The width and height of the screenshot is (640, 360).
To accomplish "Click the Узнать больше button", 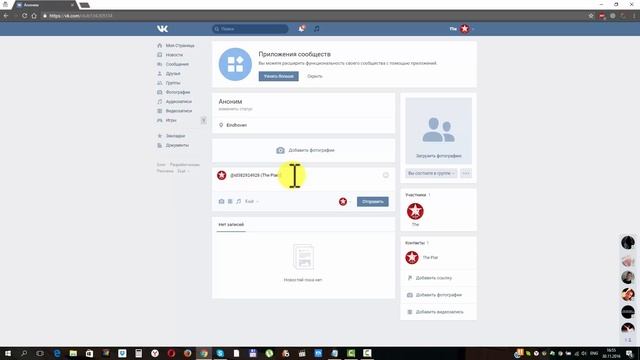I will (278, 76).
